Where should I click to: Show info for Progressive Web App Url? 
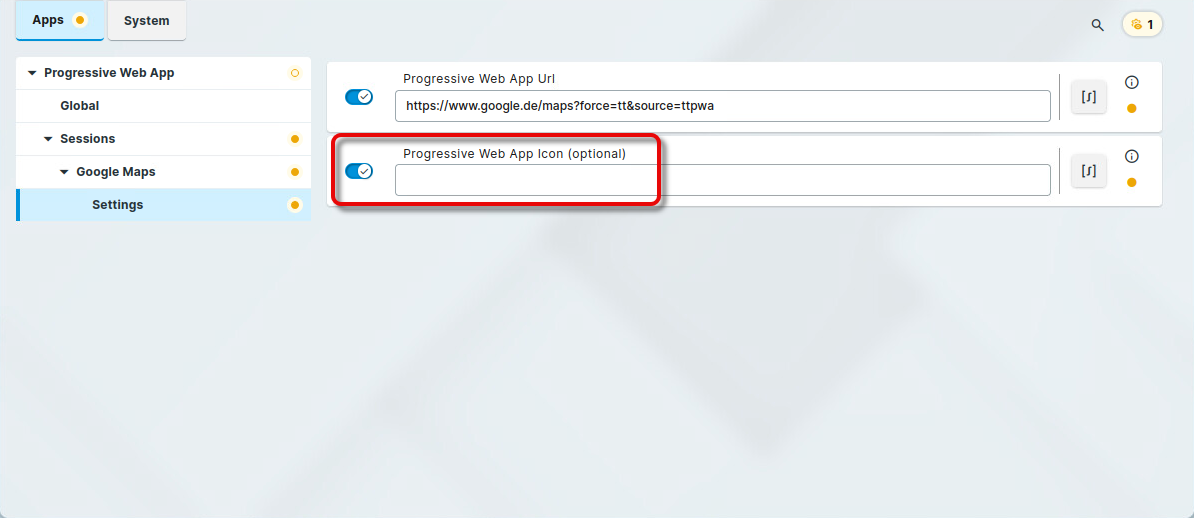pyautogui.click(x=1132, y=83)
